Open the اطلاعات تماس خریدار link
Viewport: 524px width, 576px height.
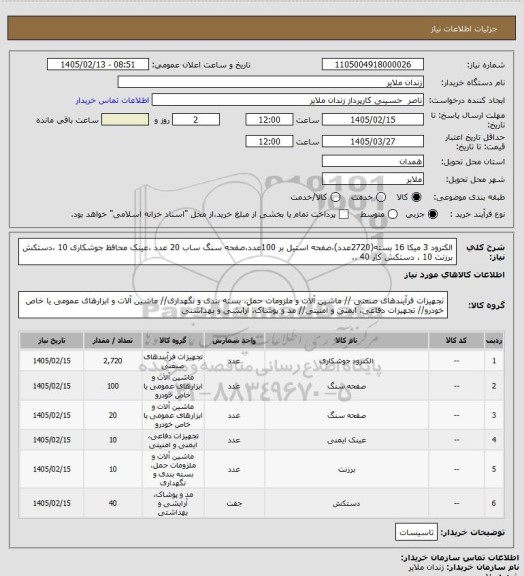tap(112, 100)
